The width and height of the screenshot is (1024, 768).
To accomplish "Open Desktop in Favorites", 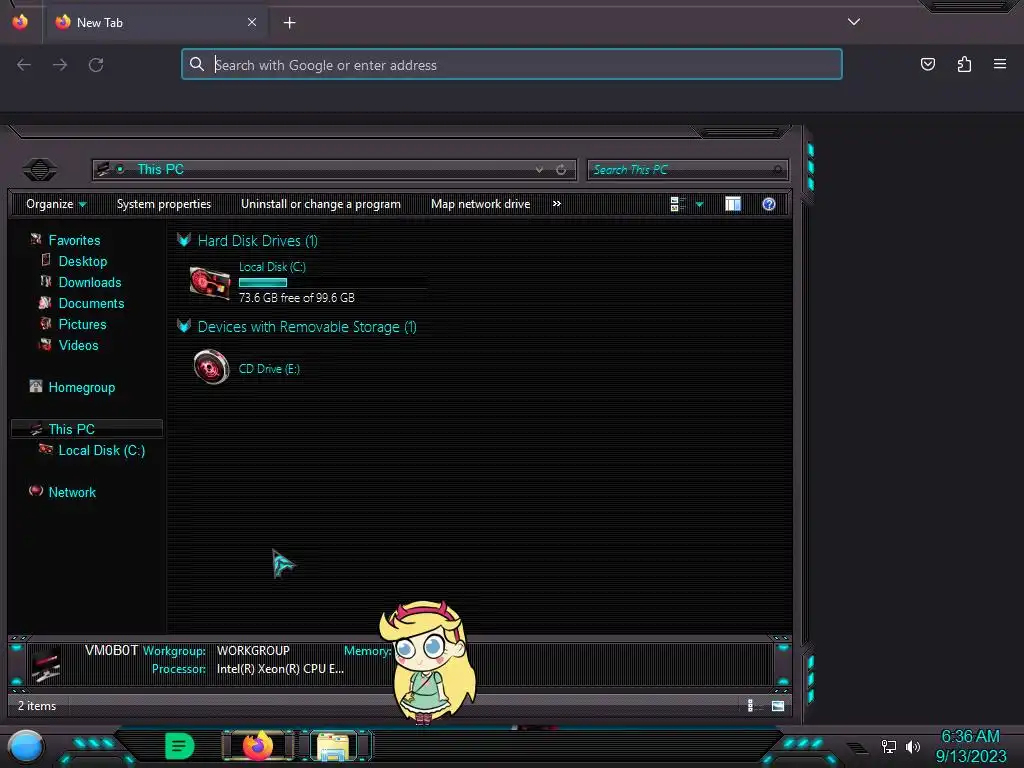I will pyautogui.click(x=82, y=261).
